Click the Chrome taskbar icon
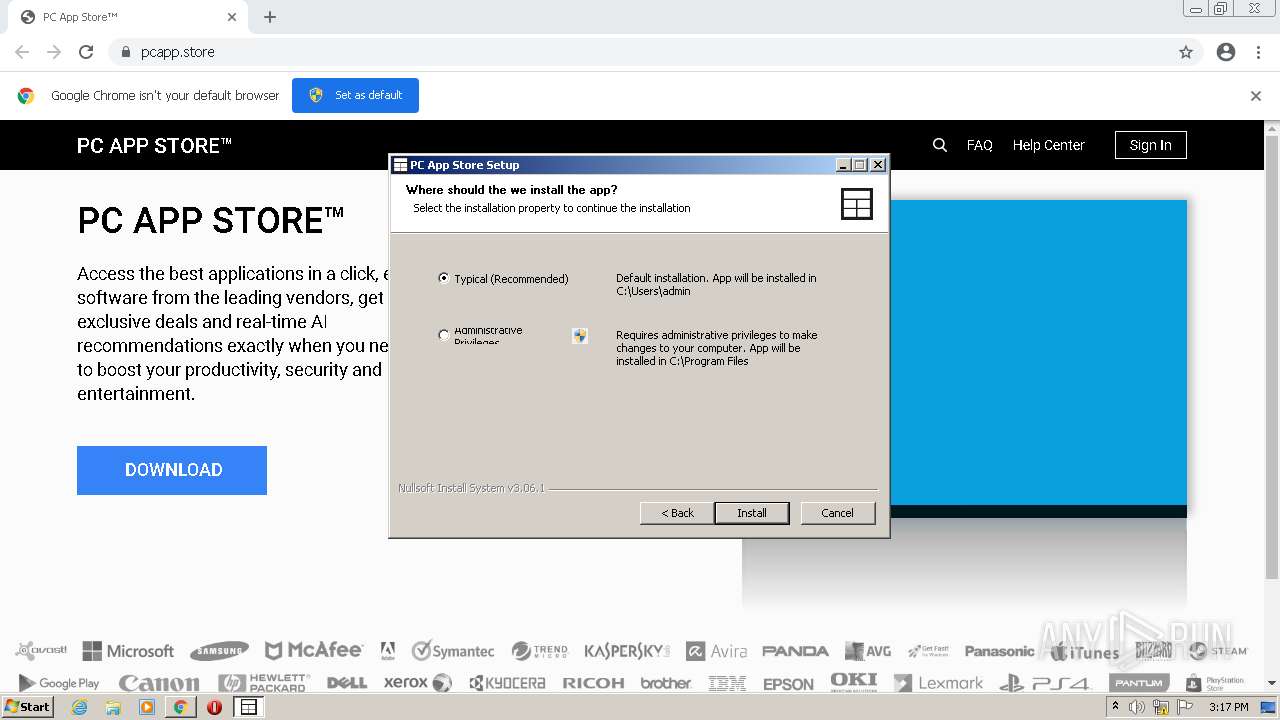This screenshot has height=720, width=1280. pos(181,707)
